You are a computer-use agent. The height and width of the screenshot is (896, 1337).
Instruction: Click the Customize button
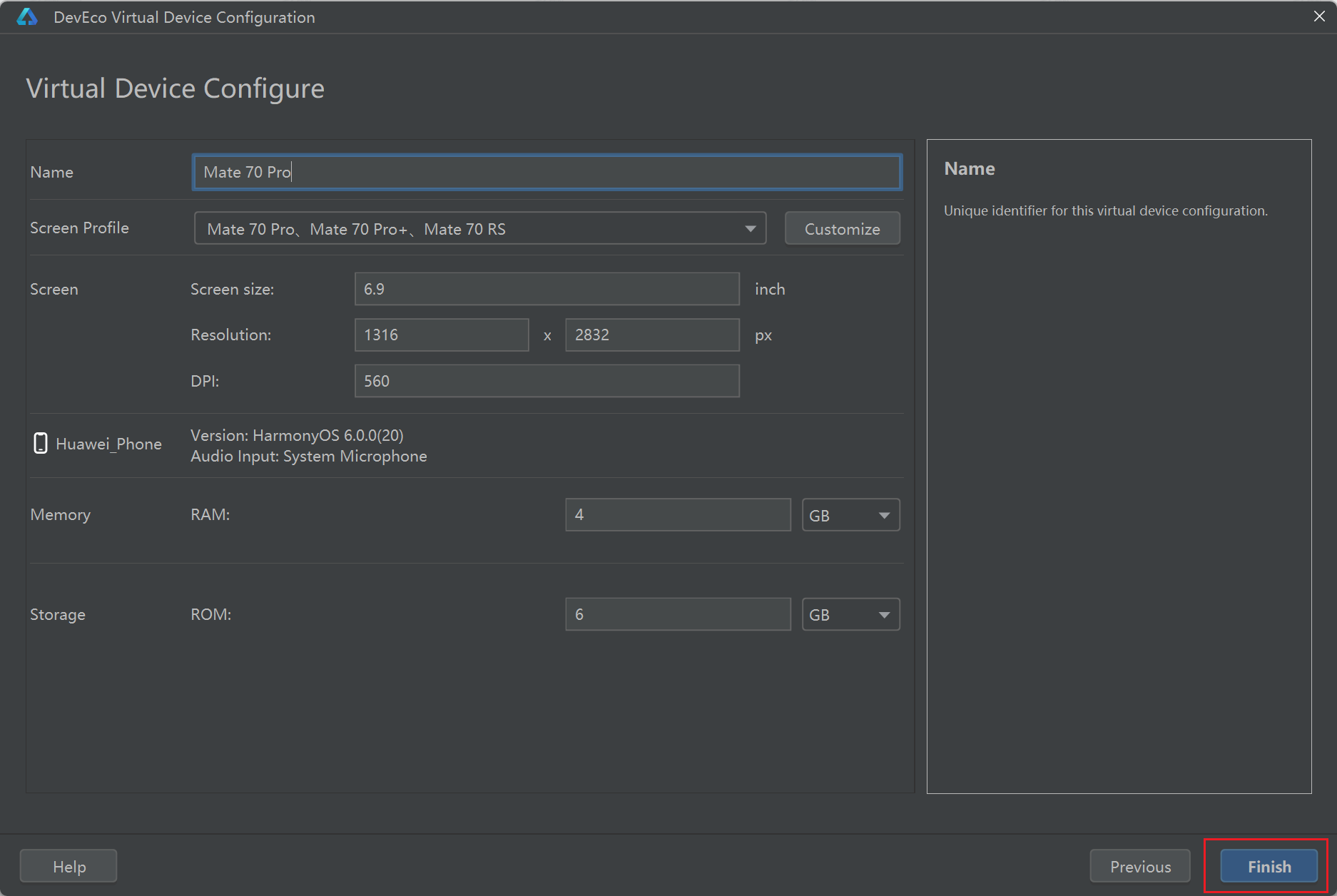pos(842,228)
